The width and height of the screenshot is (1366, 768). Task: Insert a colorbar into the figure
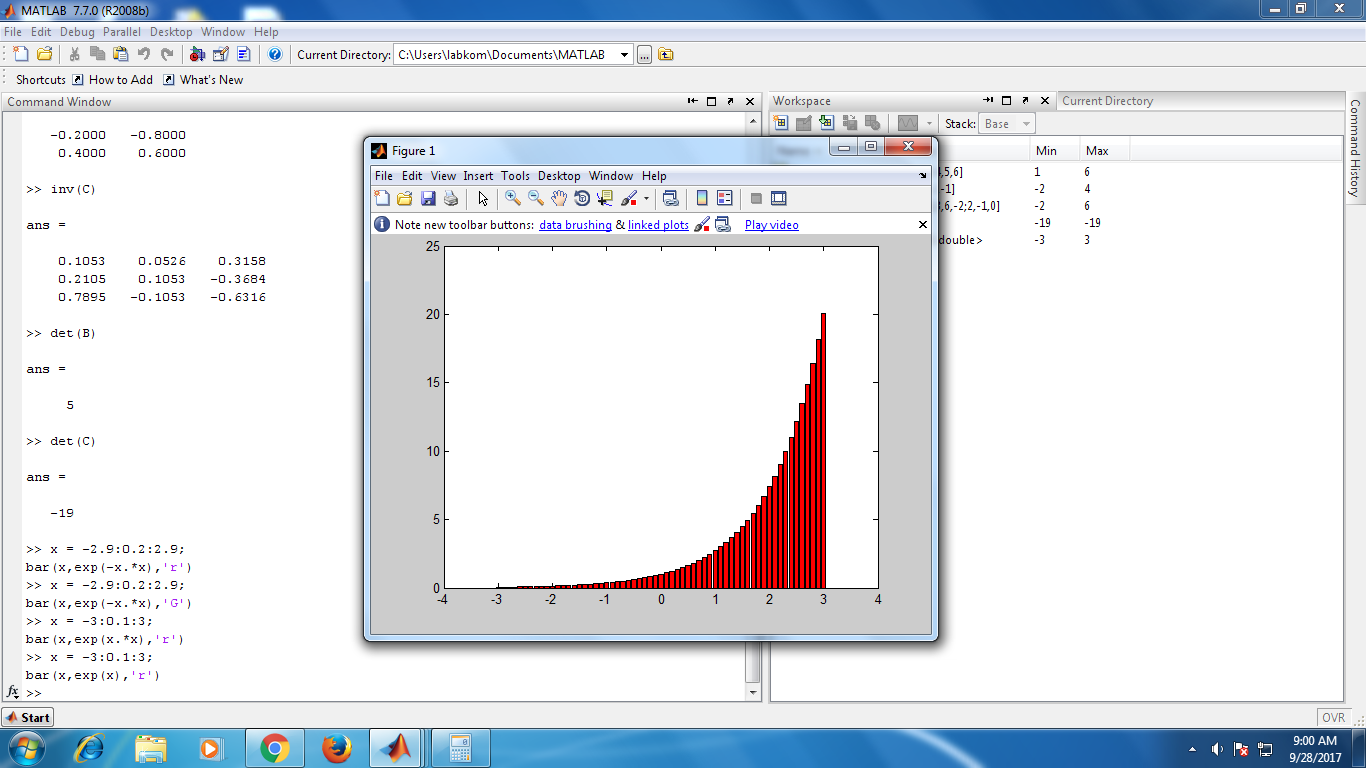click(702, 198)
